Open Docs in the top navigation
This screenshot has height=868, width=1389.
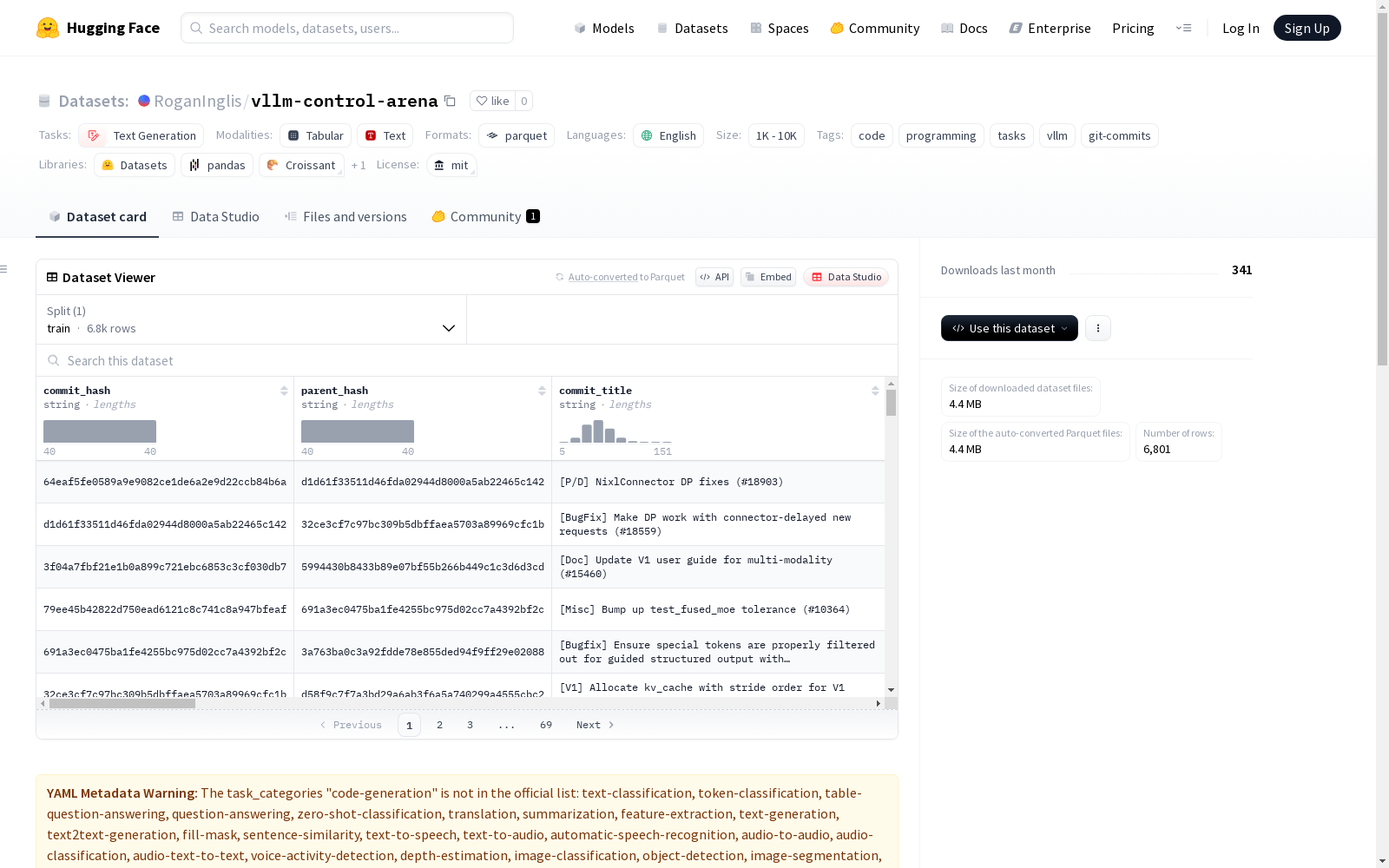tap(964, 28)
